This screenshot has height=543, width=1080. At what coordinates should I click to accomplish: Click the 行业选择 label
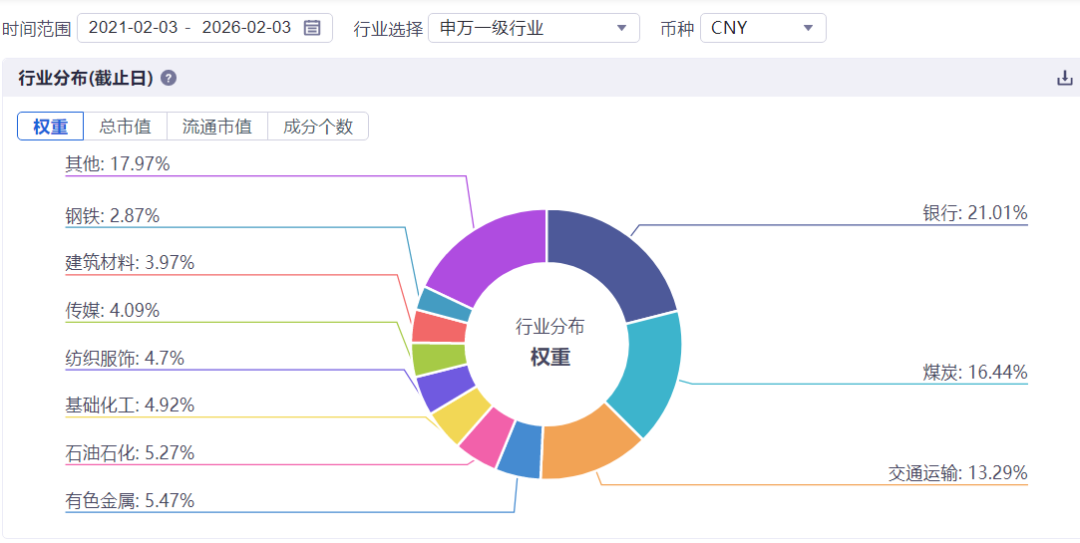(x=388, y=29)
